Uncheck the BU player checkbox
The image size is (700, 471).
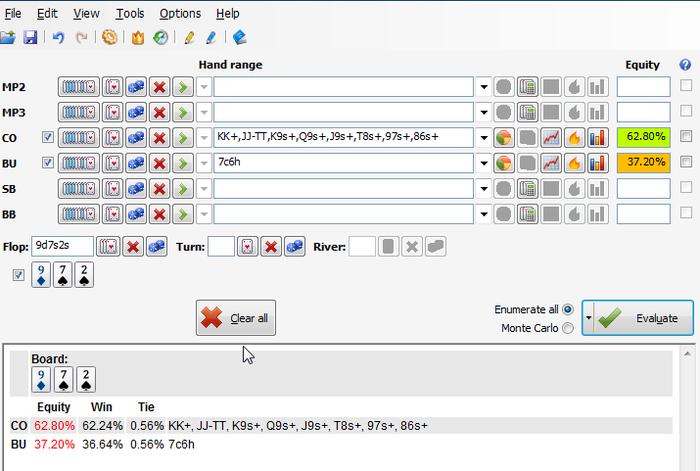click(x=48, y=163)
